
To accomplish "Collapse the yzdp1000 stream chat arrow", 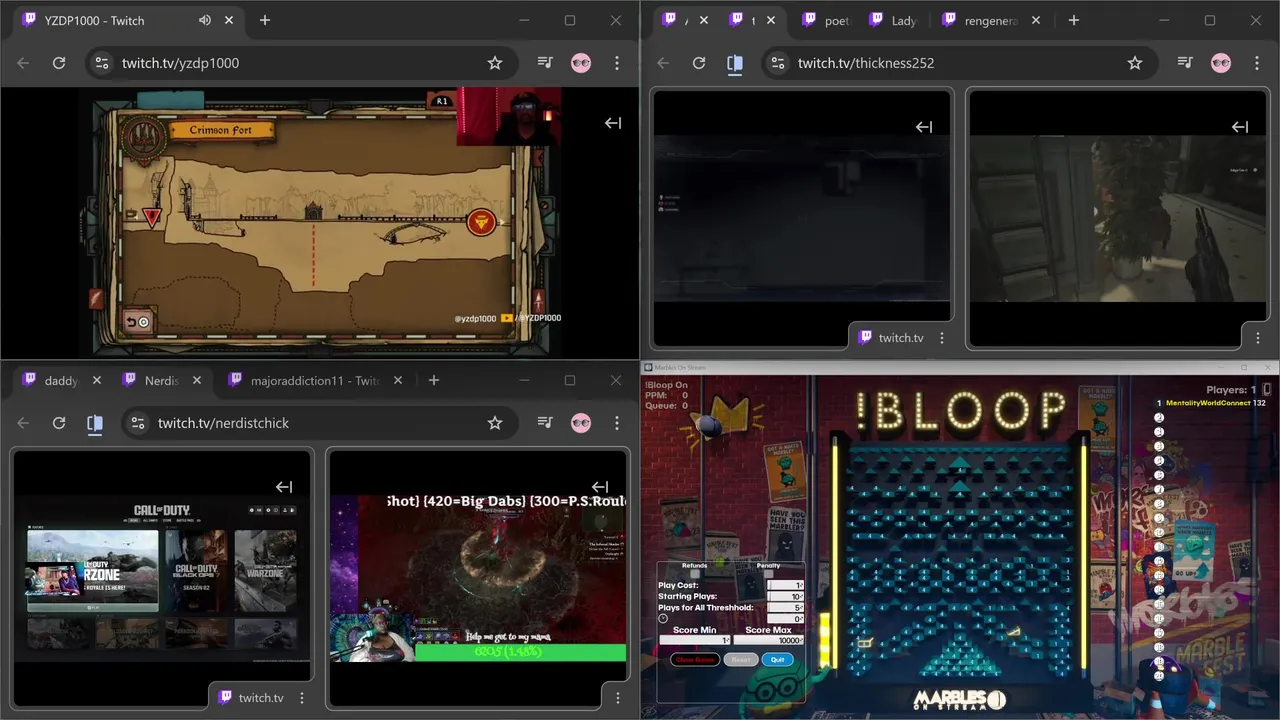I will tap(613, 123).
